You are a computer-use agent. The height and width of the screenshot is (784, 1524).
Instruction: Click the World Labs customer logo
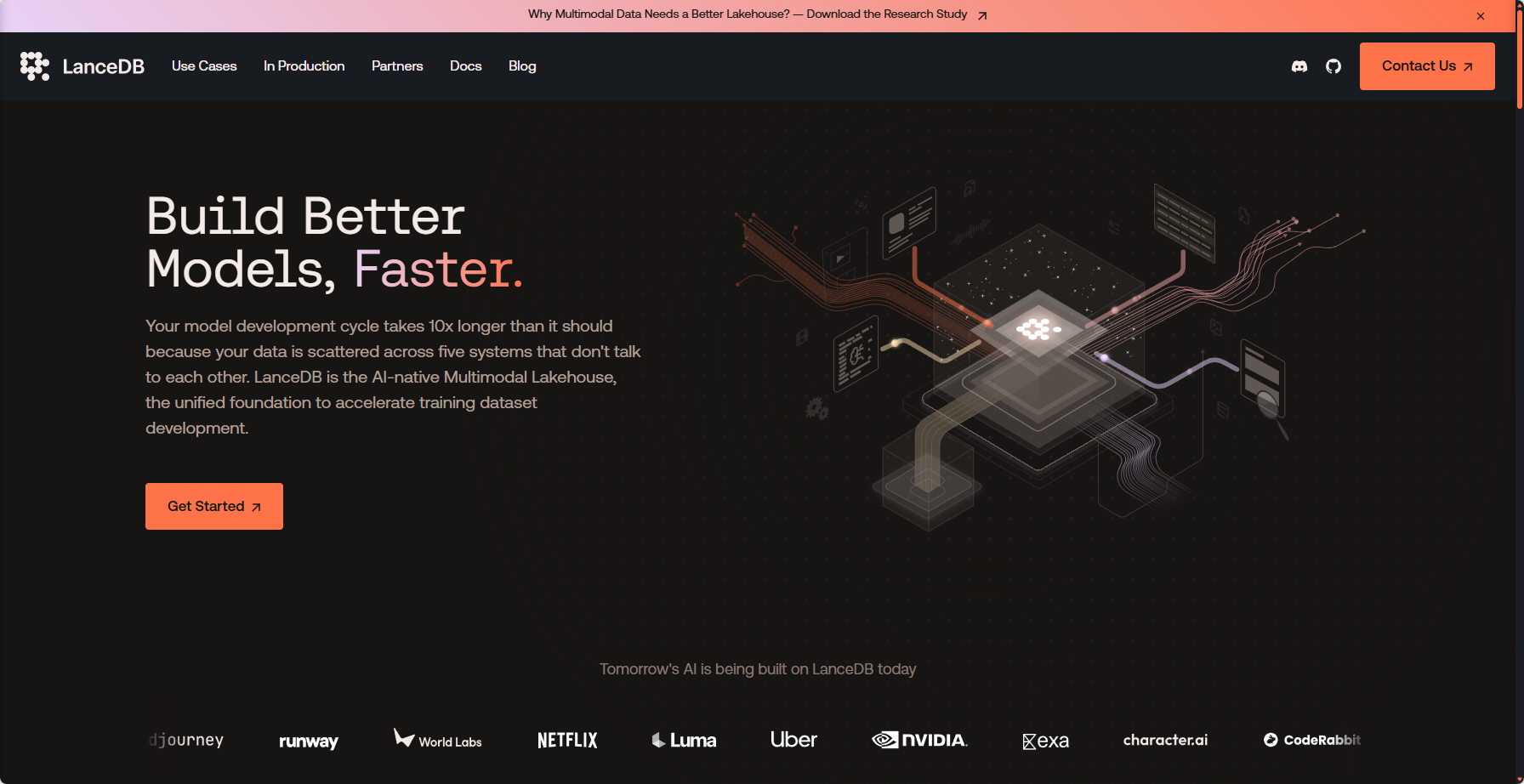click(438, 739)
